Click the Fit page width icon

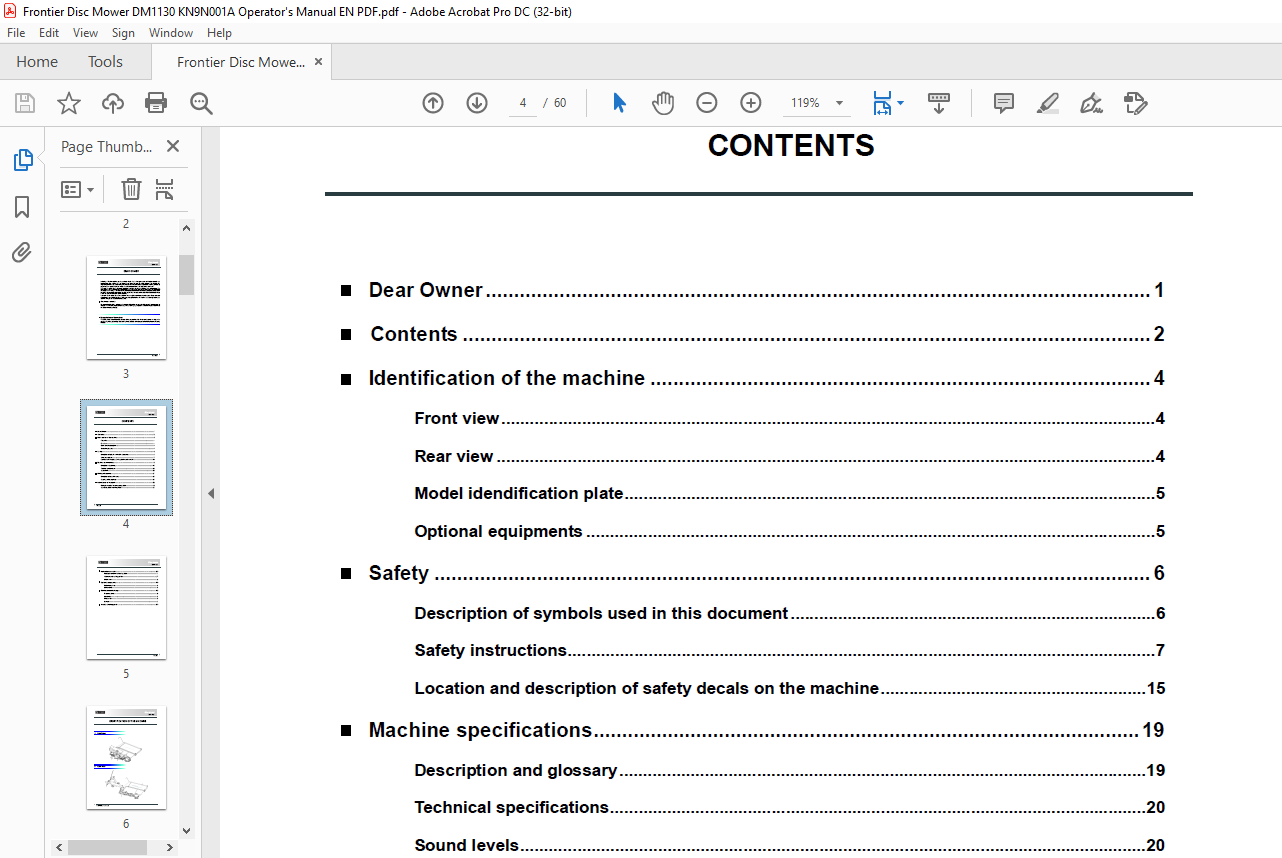882,103
